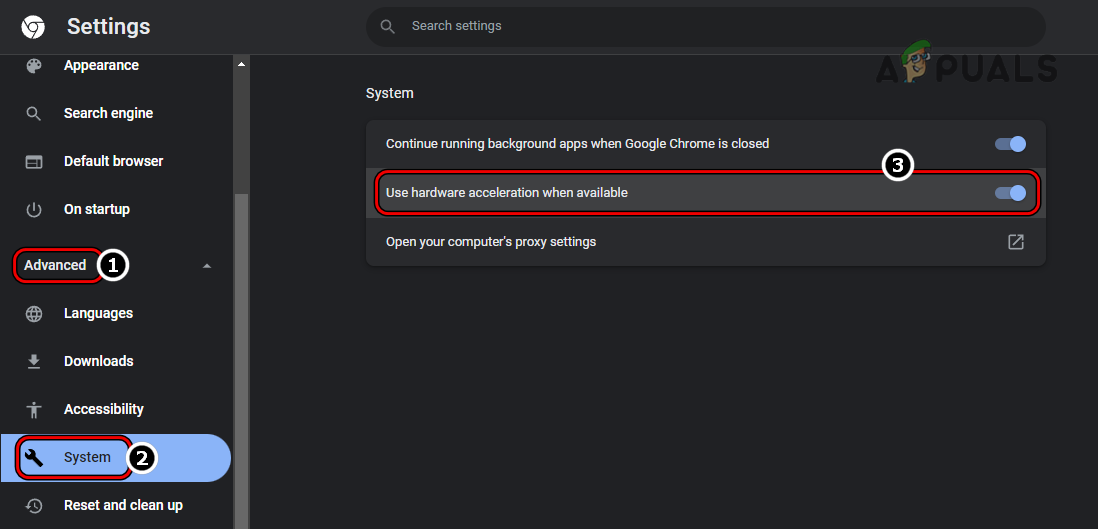Go to Languages settings
This screenshot has width=1098, height=529.
[x=98, y=313]
